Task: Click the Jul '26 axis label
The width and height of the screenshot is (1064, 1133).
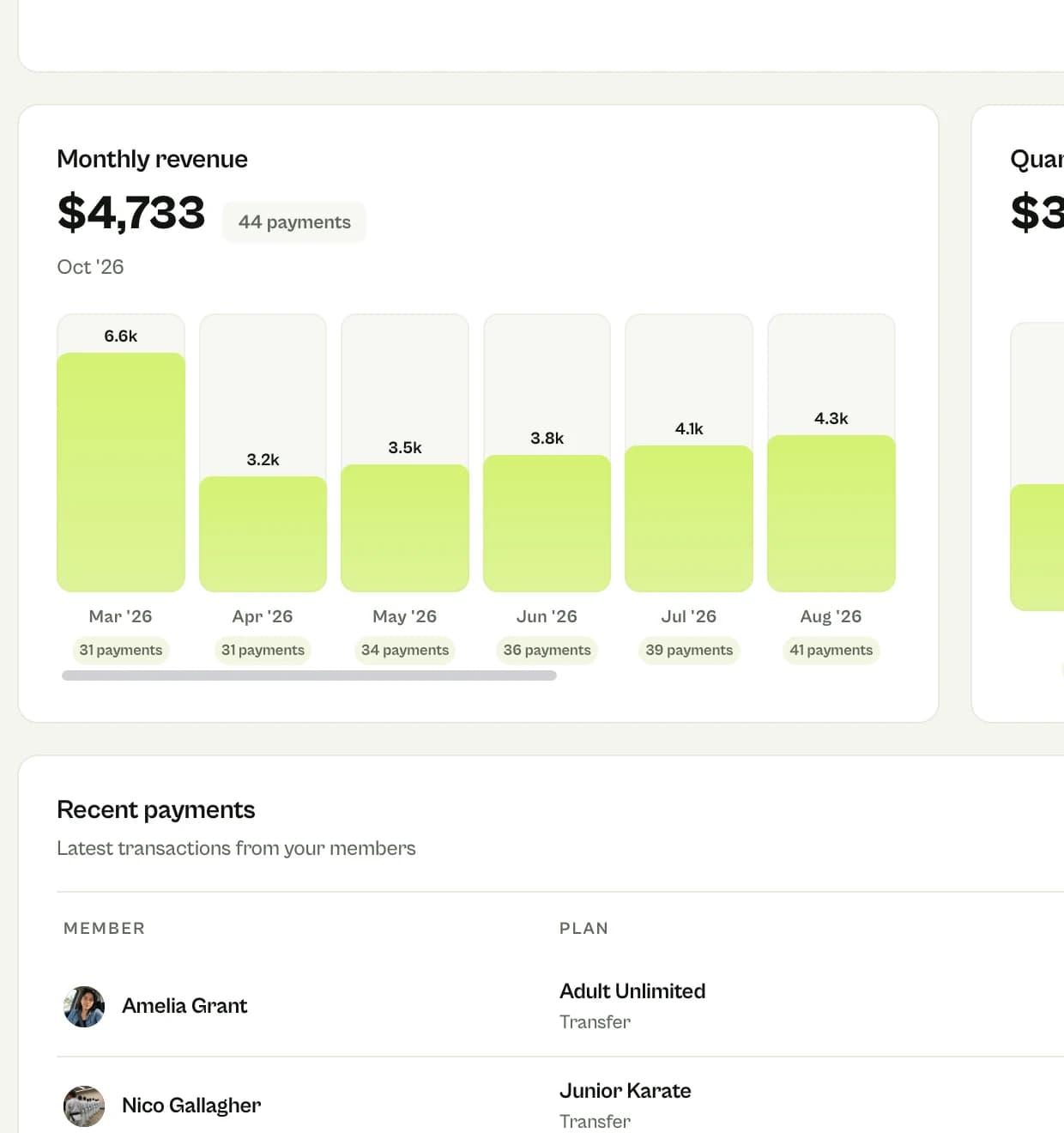Action: (x=689, y=616)
